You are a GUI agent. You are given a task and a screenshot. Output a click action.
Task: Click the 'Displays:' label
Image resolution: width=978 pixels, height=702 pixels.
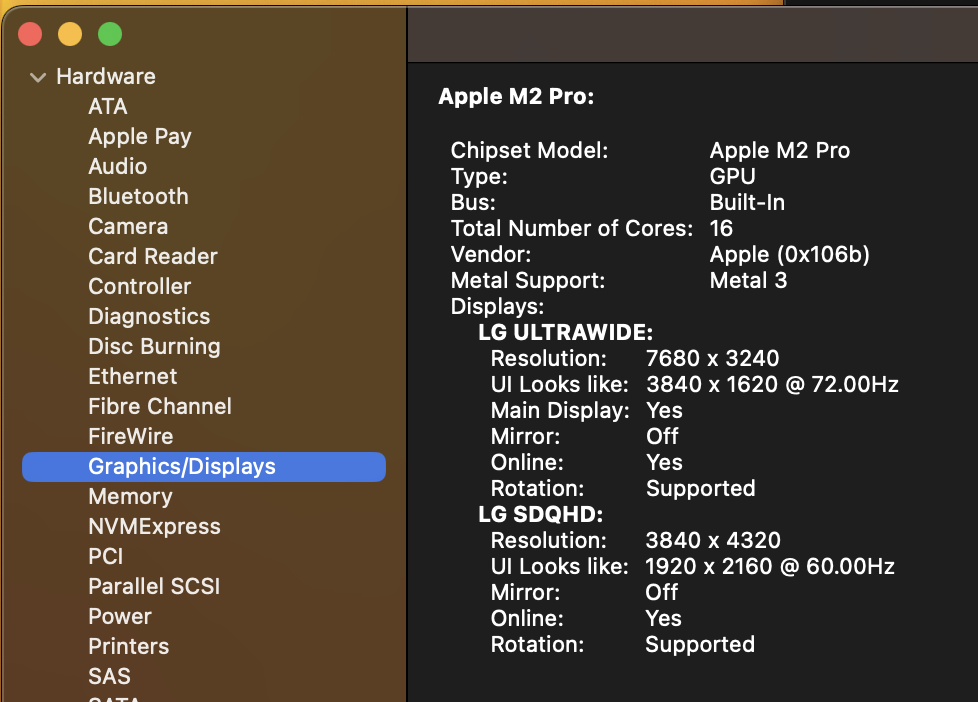(497, 306)
